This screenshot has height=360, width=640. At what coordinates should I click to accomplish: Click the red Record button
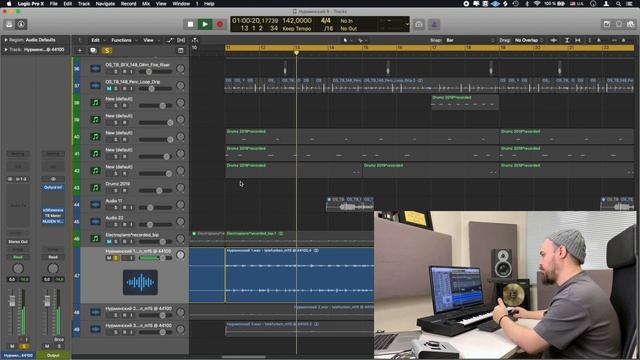[220, 24]
